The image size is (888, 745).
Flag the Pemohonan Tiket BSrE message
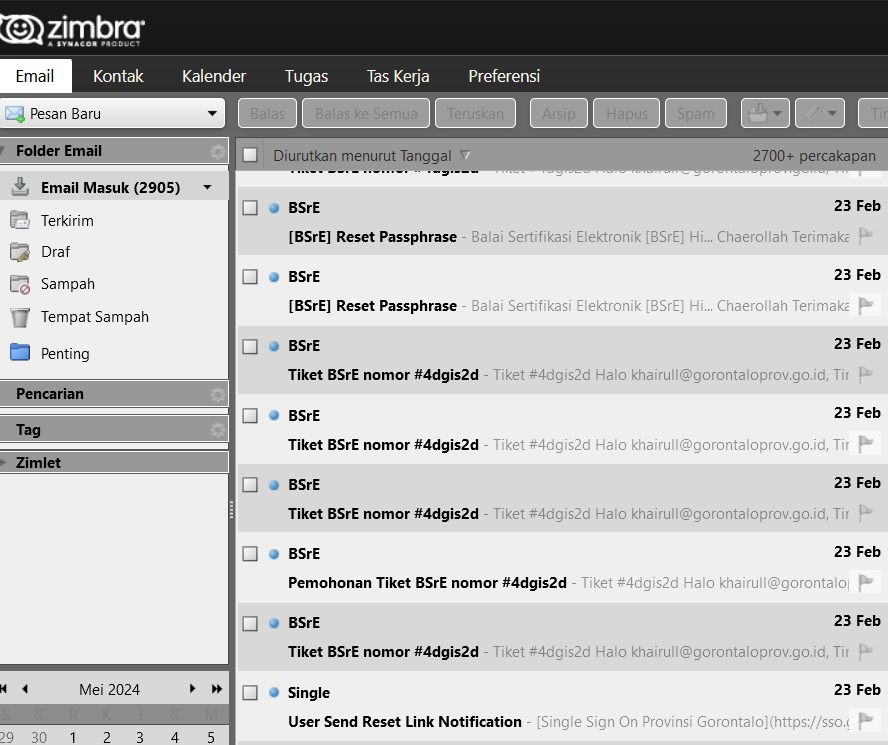(865, 582)
